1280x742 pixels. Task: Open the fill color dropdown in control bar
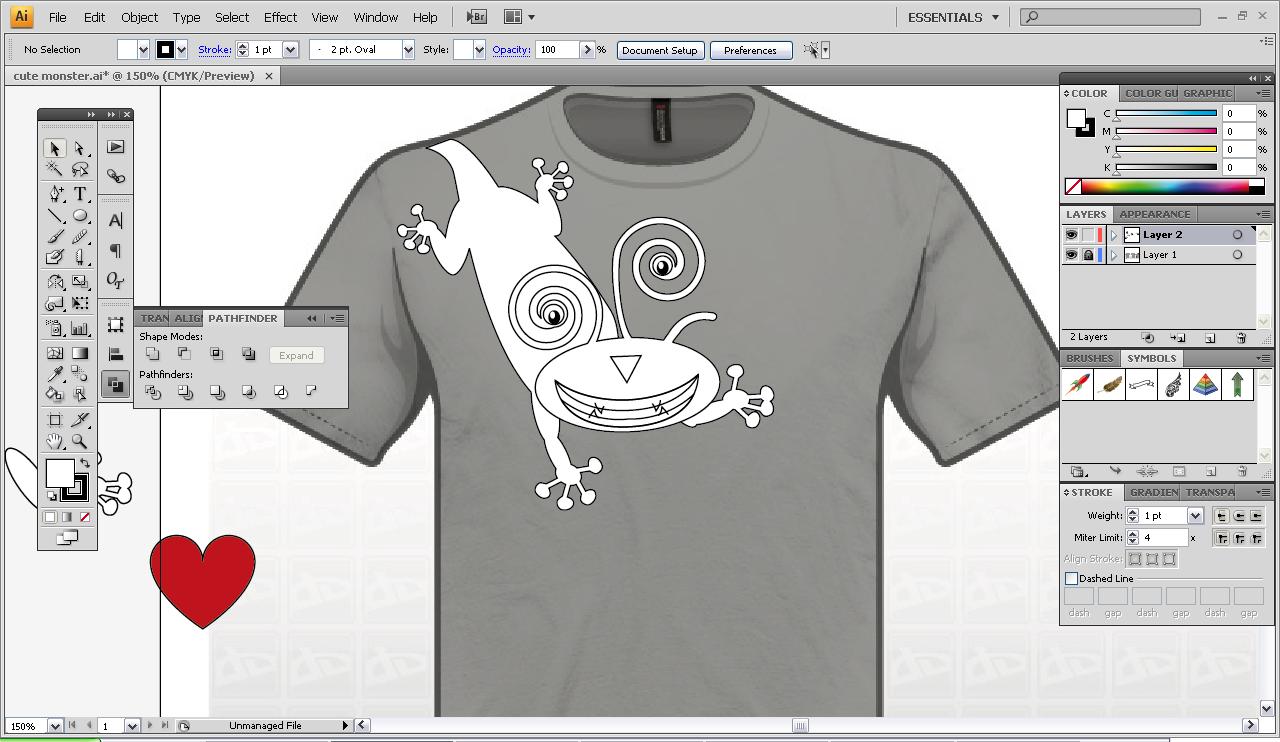(143, 49)
